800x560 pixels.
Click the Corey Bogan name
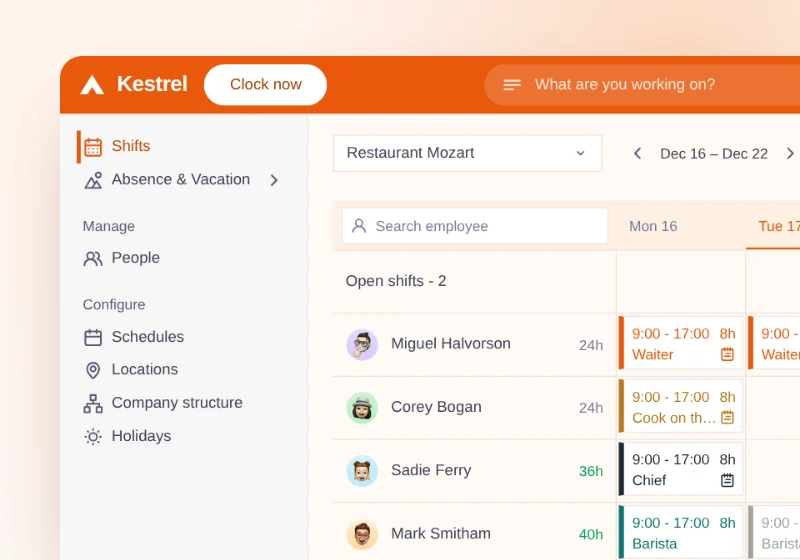[436, 407]
